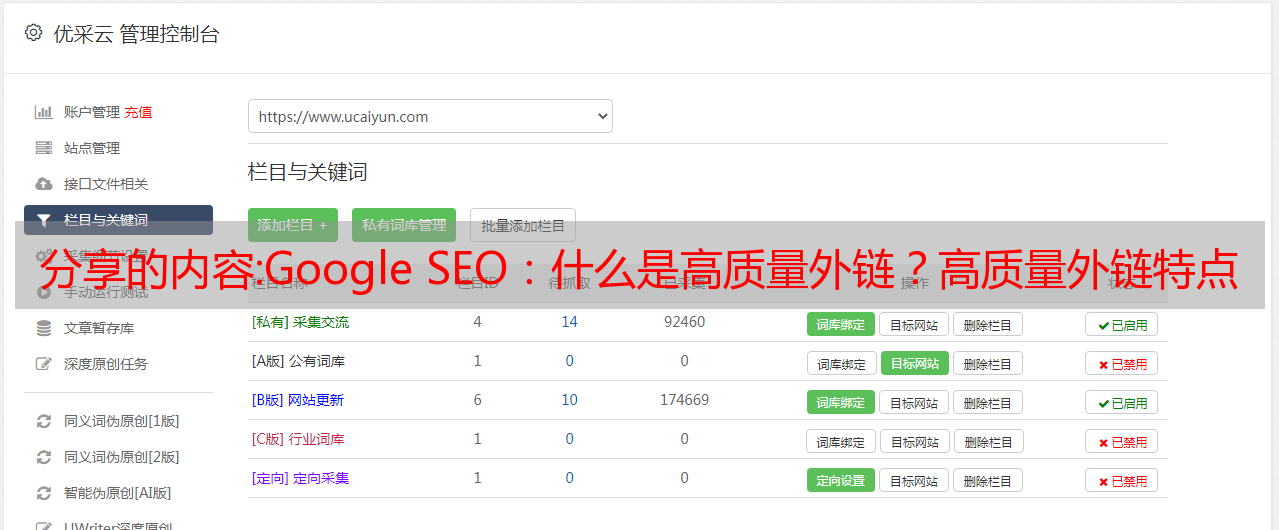Click 目标网站 in the 行业词库 row
The image size is (1279, 530).
point(914,441)
